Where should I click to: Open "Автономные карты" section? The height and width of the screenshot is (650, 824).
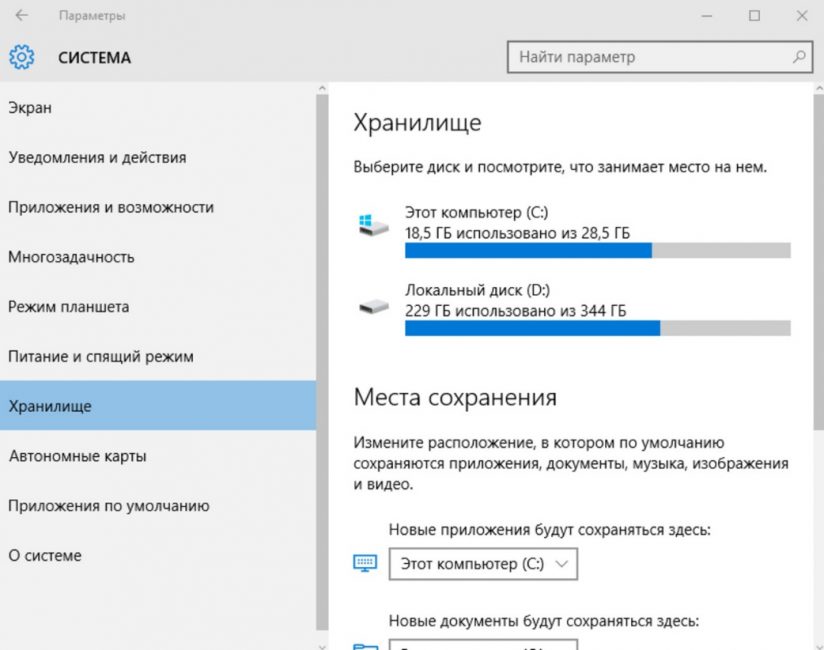(158, 456)
